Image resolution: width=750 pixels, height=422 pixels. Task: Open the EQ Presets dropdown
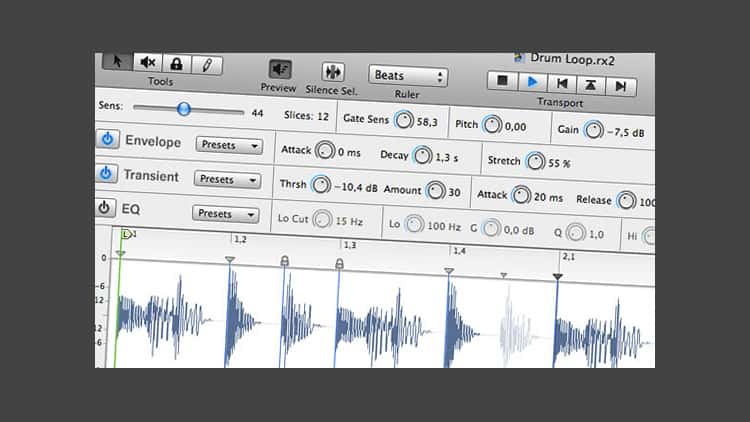coord(225,214)
